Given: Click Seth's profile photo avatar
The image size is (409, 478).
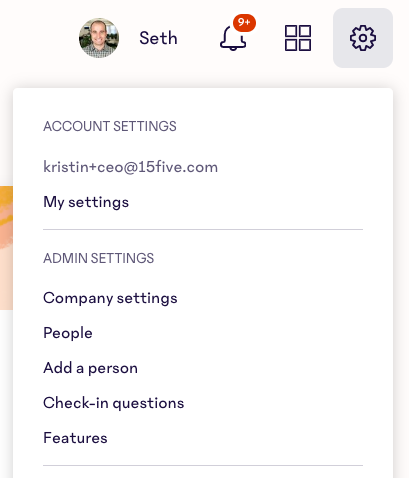Looking at the screenshot, I should (x=99, y=38).
